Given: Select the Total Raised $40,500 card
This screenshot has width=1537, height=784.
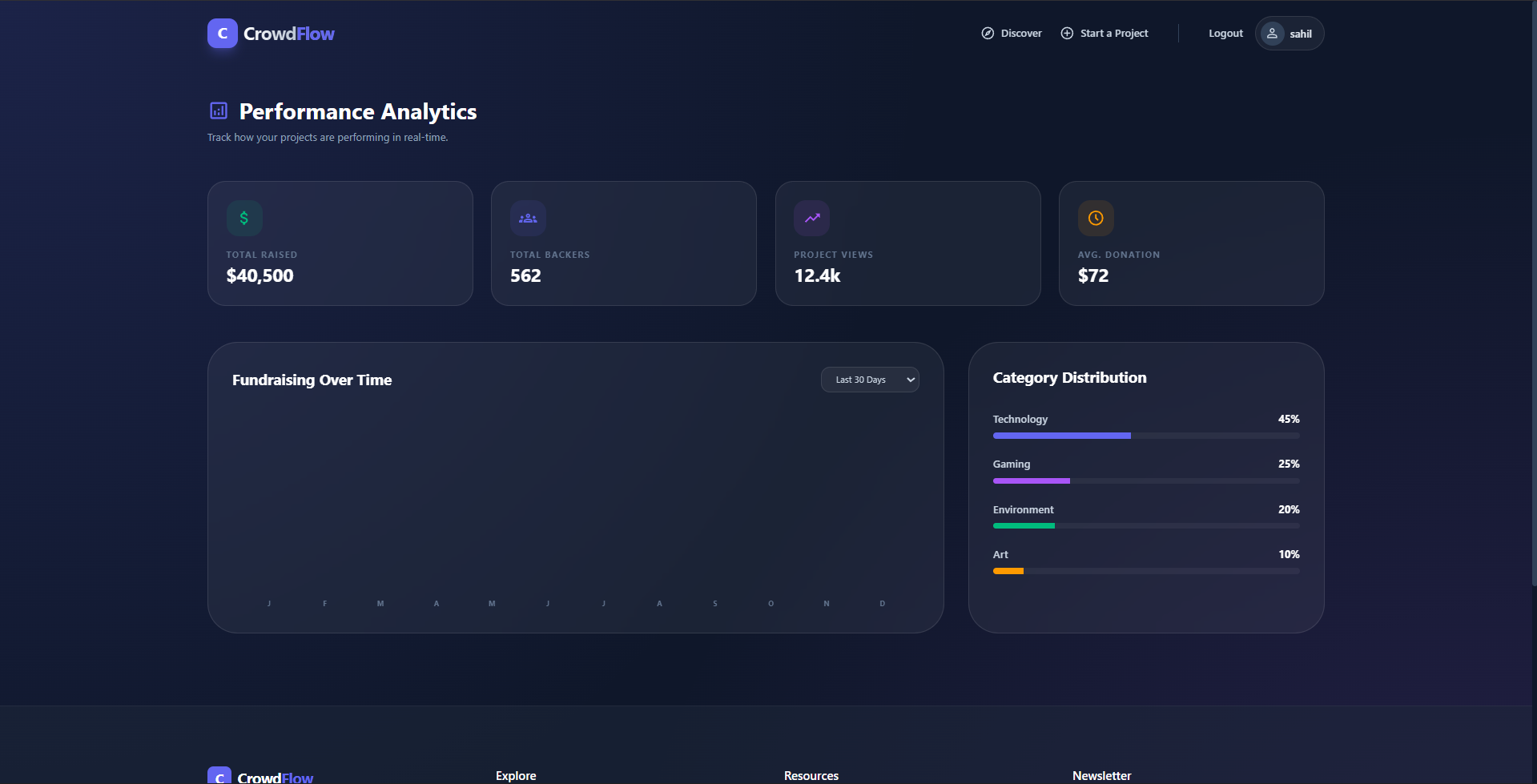Looking at the screenshot, I should click(340, 243).
